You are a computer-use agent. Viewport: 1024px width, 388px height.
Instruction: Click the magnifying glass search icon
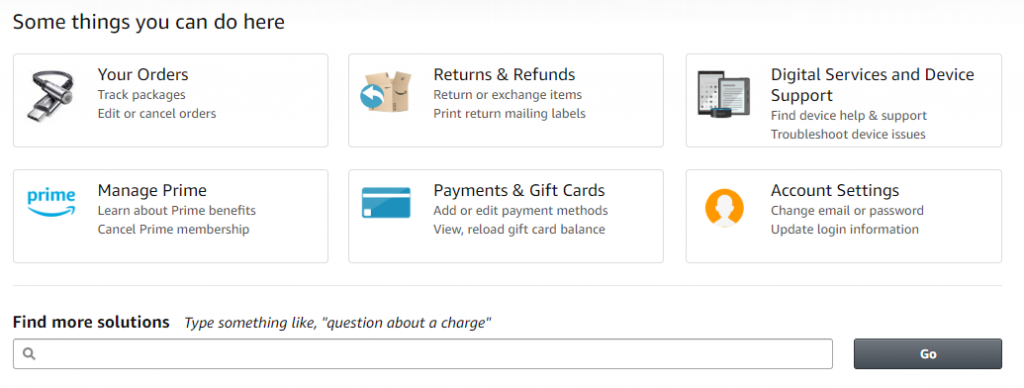[29, 353]
